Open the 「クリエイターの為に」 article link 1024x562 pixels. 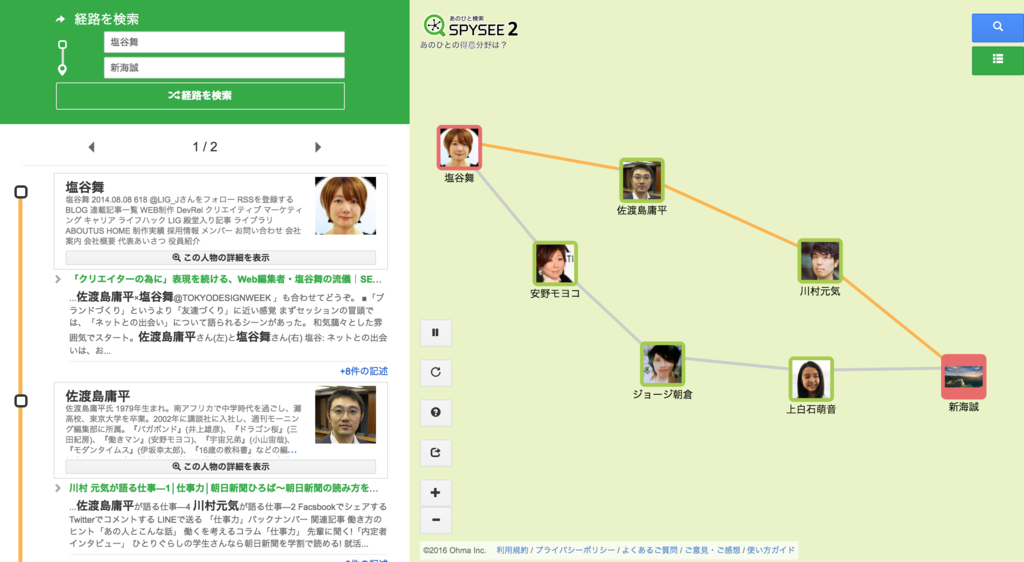pyautogui.click(x=225, y=279)
